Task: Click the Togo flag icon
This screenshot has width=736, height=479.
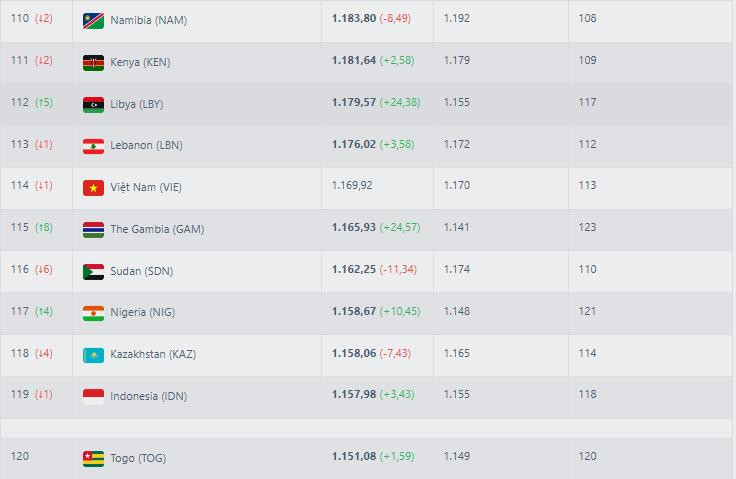Action: (x=93, y=459)
